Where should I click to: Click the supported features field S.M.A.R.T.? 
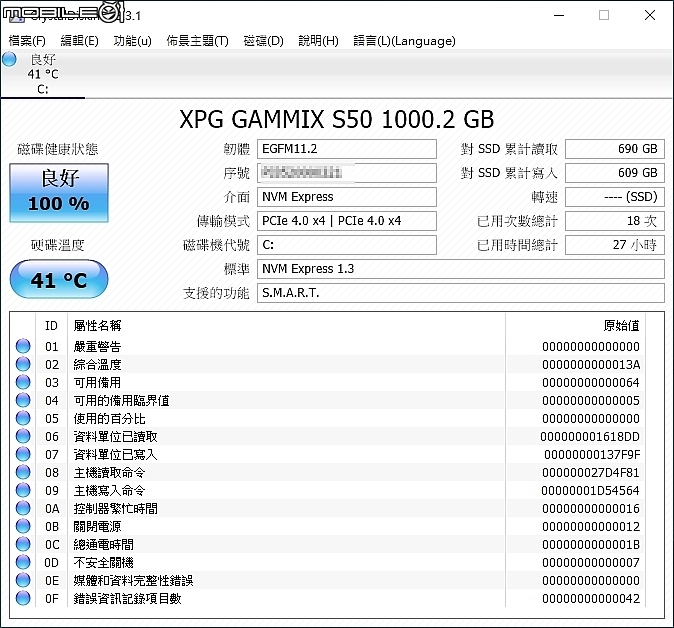tap(461, 293)
